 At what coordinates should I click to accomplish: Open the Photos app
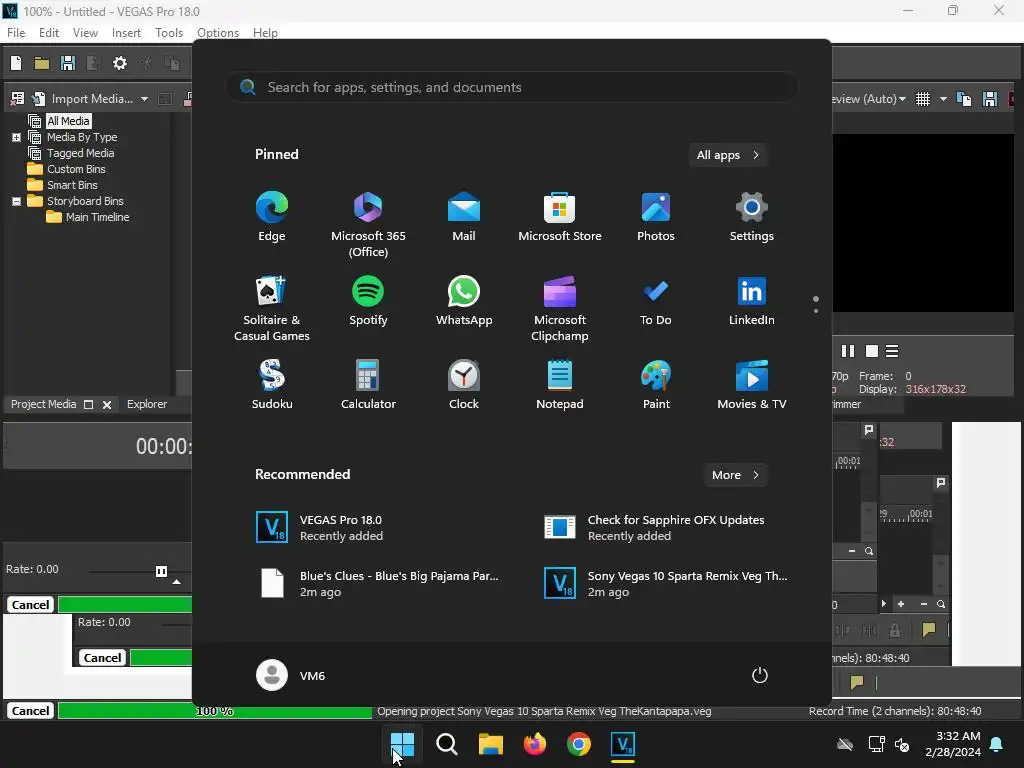pyautogui.click(x=656, y=217)
